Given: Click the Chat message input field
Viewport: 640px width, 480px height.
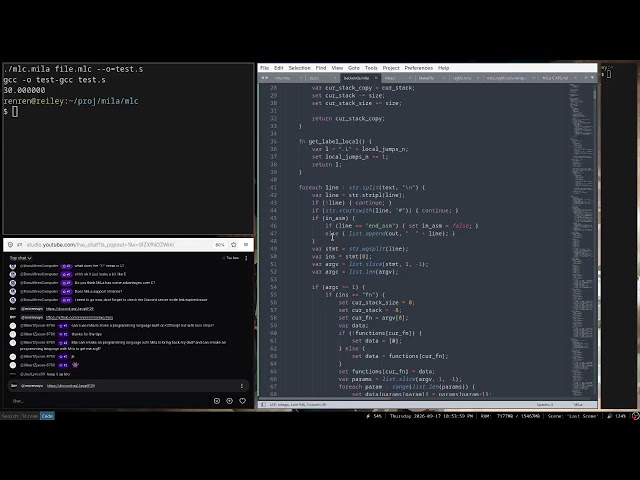Looking at the screenshot, I should click(110, 401).
